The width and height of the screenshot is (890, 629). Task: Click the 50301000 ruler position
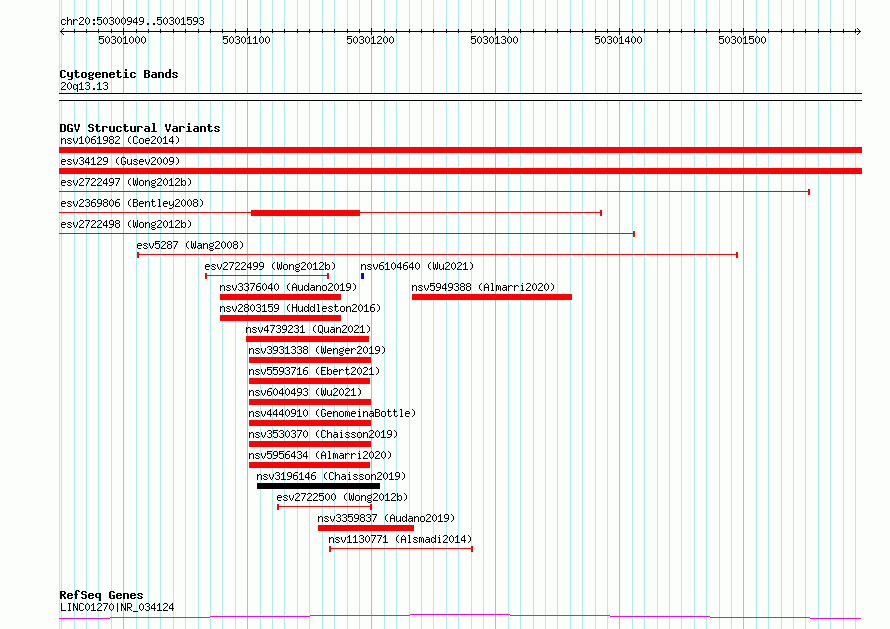122,40
